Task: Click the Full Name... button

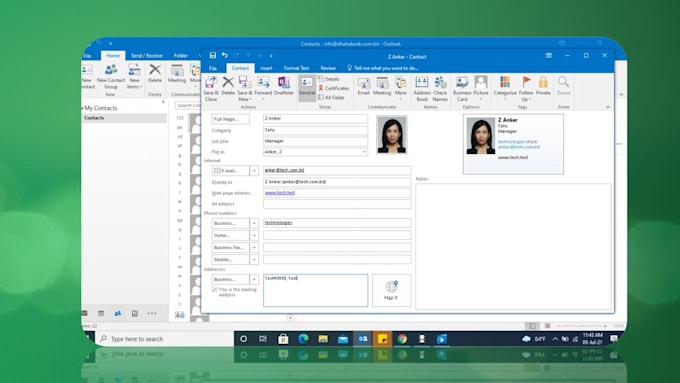Action: click(231, 119)
